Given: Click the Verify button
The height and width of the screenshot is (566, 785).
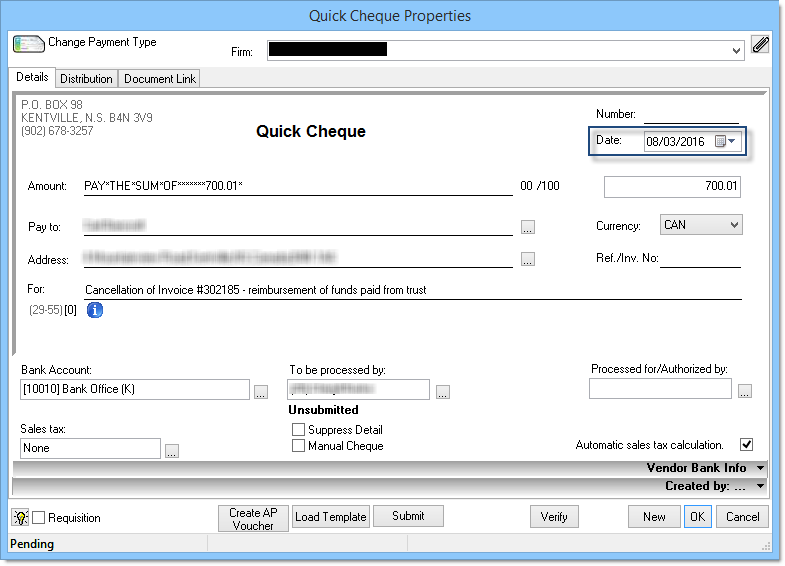Looking at the screenshot, I should point(554,516).
